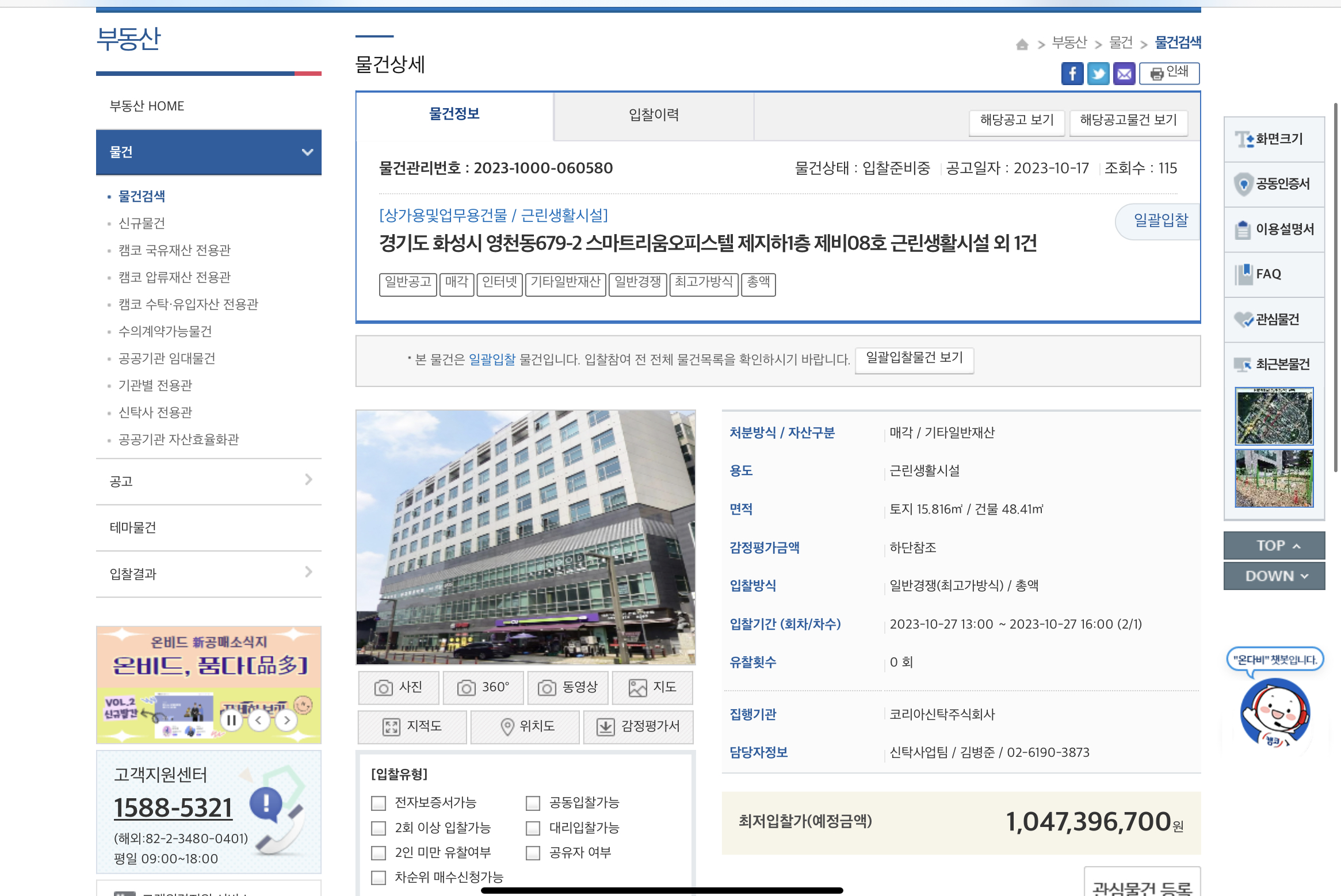Open the aerial map recent-item thumbnail
This screenshot has width=1341, height=896.
(1274, 416)
